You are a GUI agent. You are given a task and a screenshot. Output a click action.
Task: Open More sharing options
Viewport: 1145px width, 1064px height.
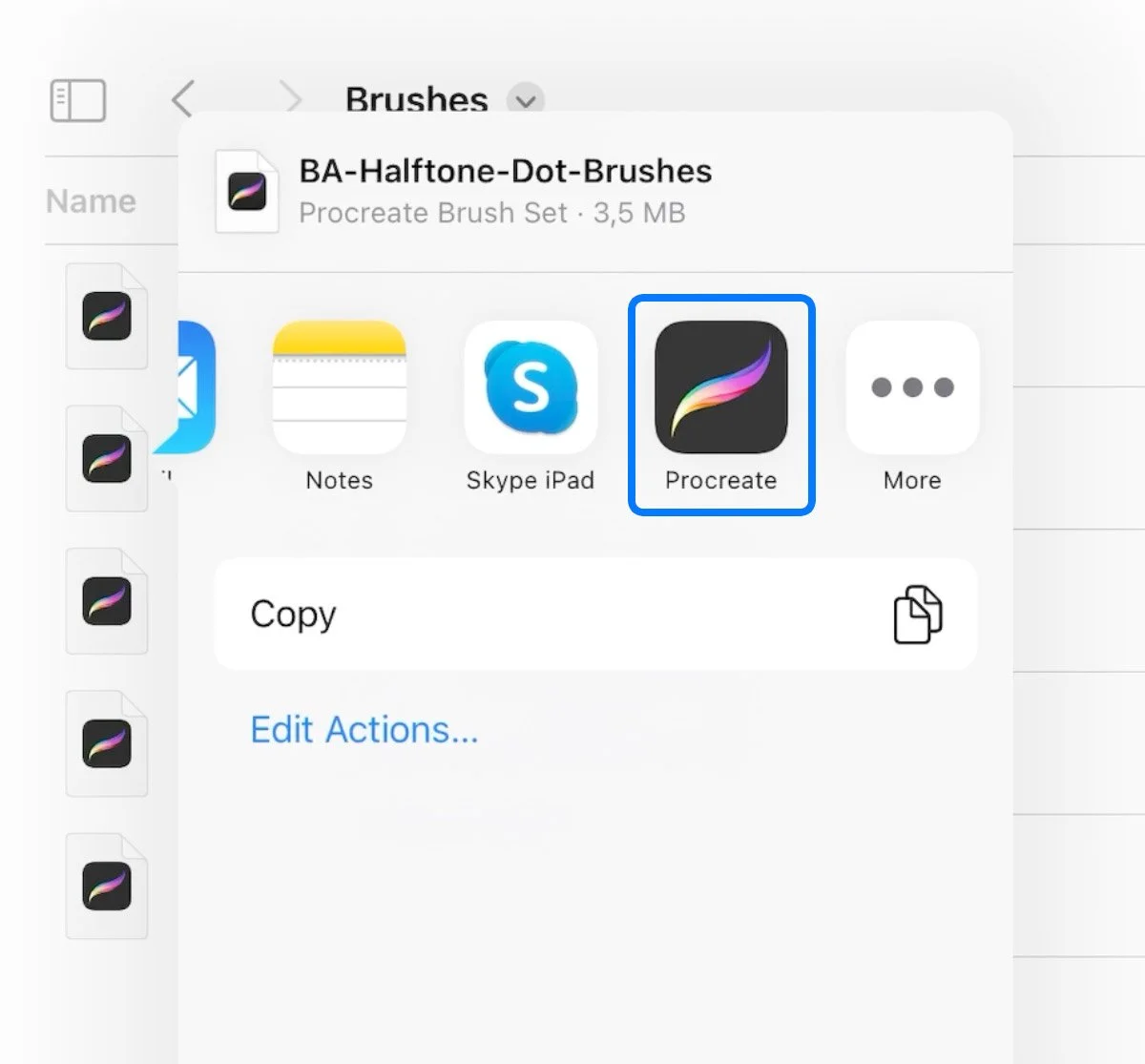[x=911, y=388]
